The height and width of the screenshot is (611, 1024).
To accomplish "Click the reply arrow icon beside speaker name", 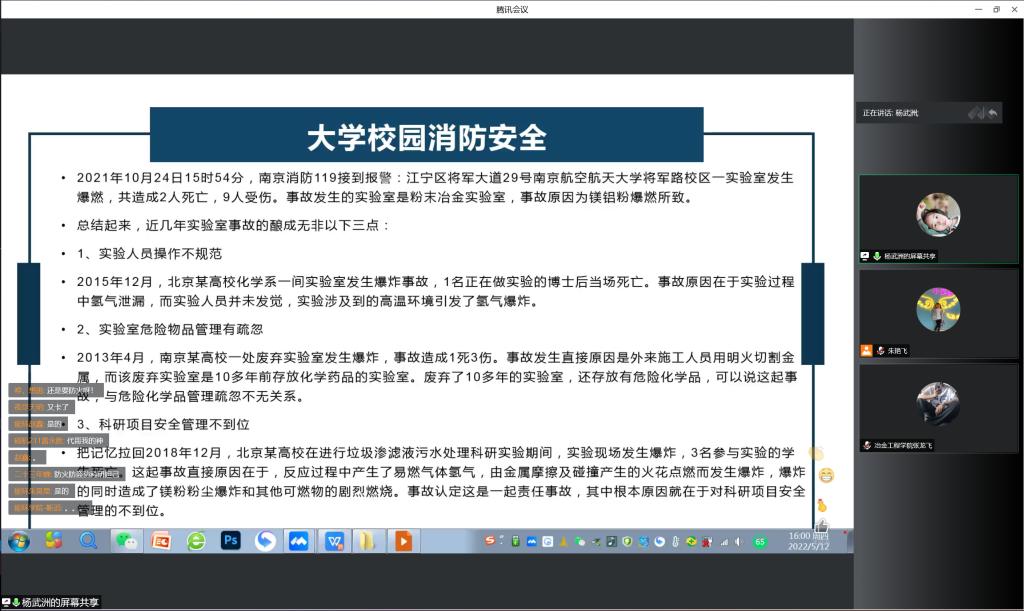I will click(993, 113).
